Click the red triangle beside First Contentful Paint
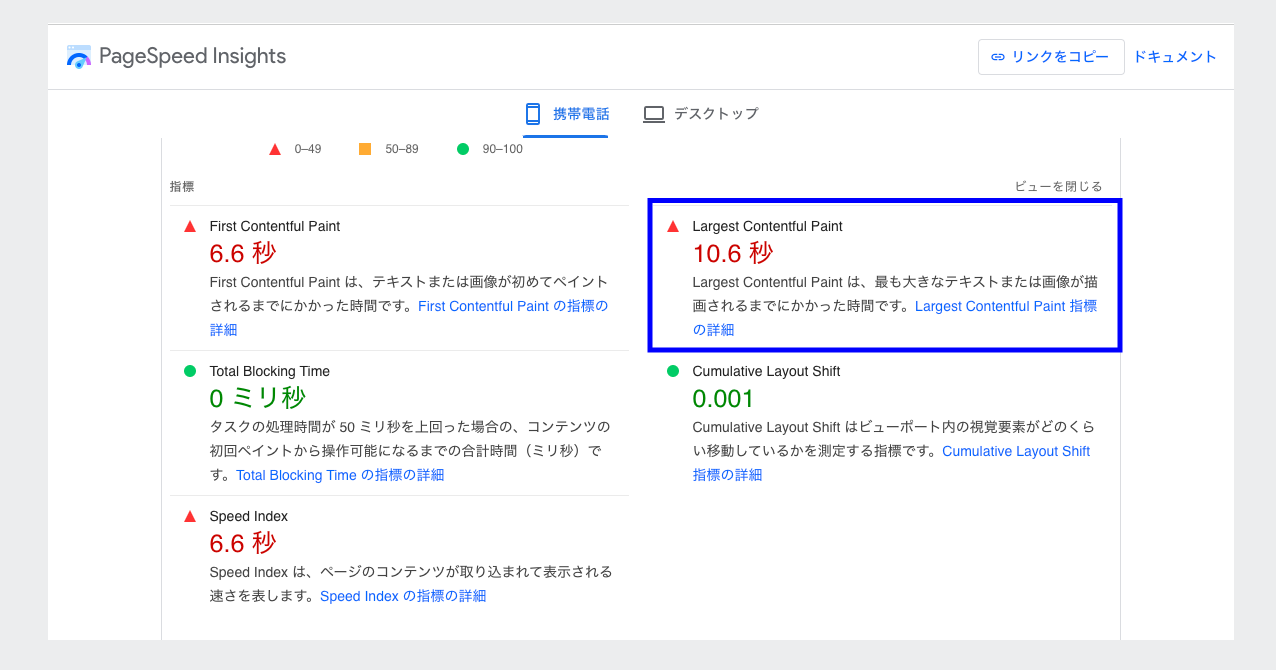The image size is (1276, 670). [x=190, y=227]
